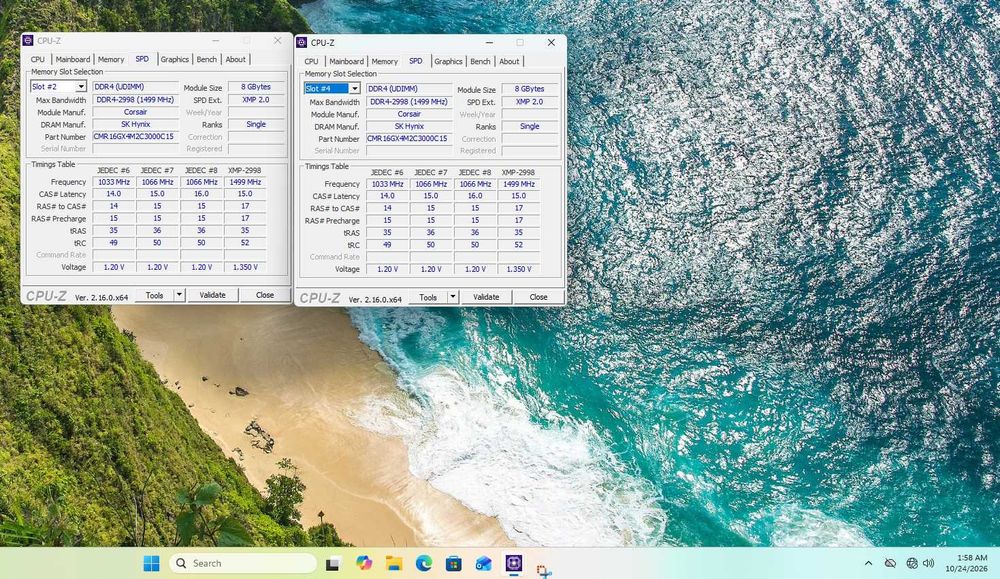Viewport: 1000px width, 579px height.
Task: Click the Close button in Slot #4 window
Action: 538,297
